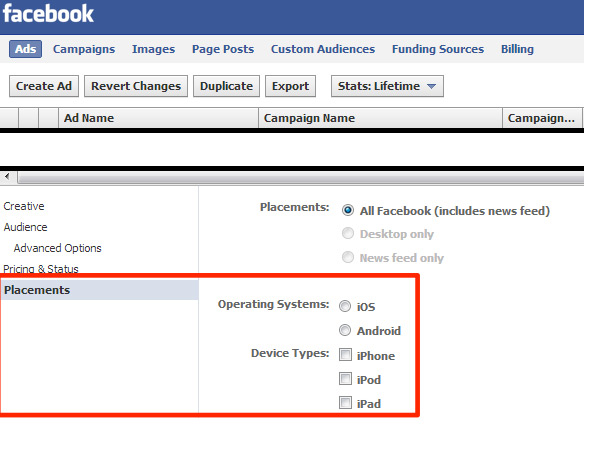Click the Create Ad button
This screenshot has width=591, height=463.
coord(44,86)
